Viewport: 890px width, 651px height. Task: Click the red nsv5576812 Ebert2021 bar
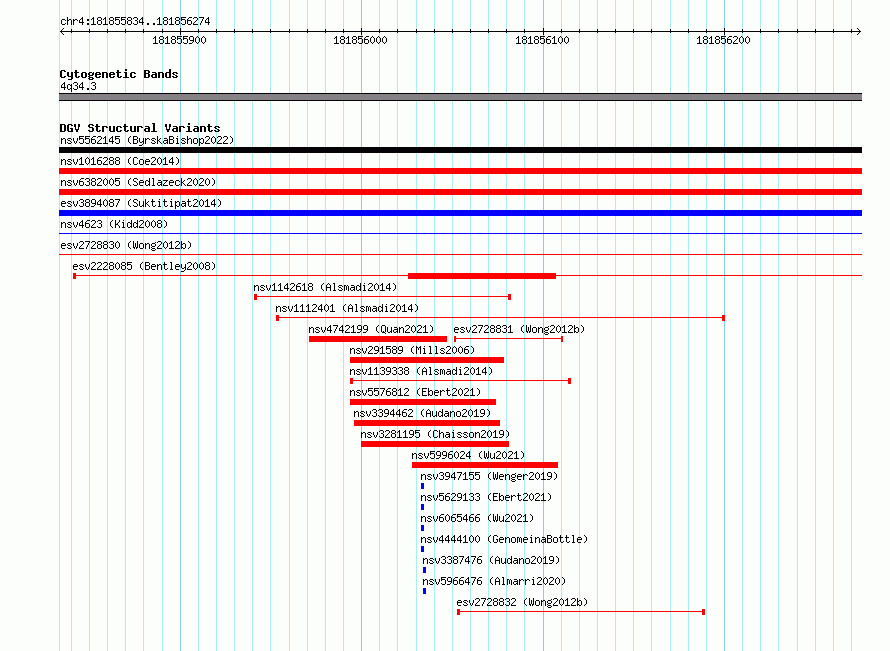423,402
